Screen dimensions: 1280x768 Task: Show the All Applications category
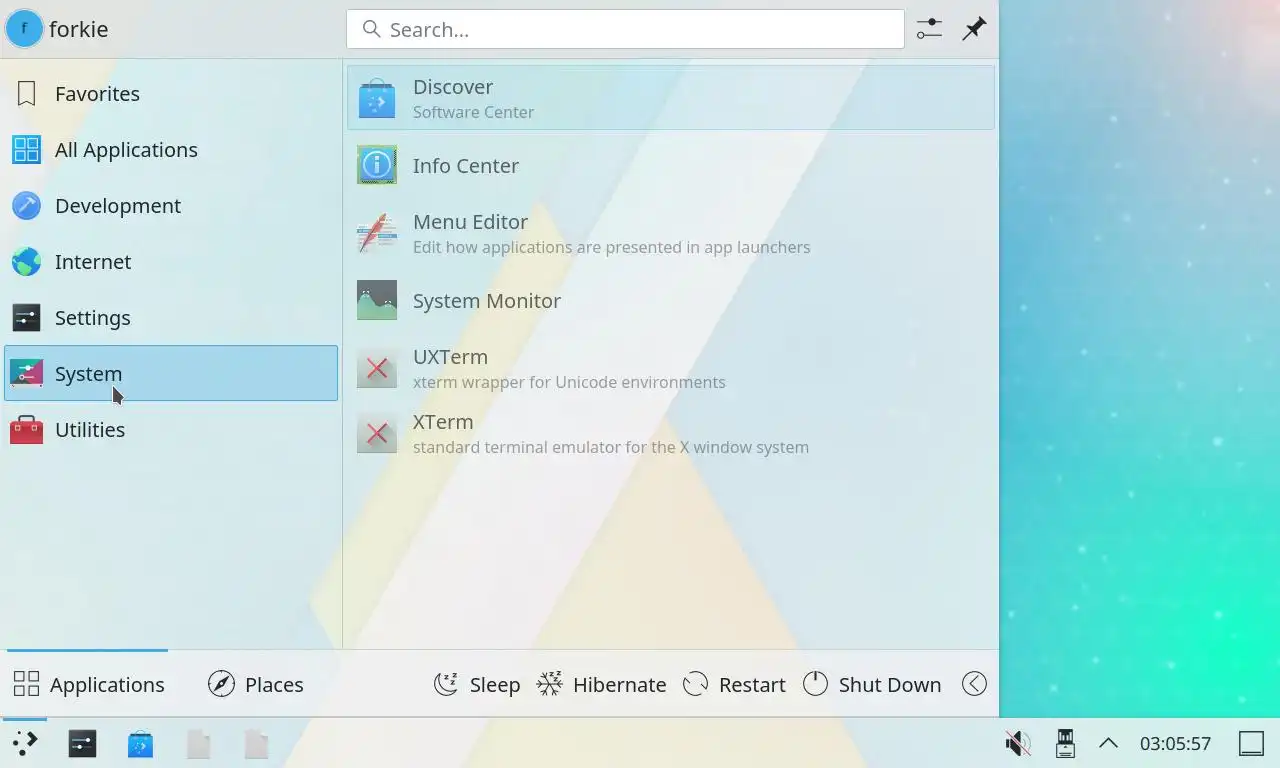pos(171,150)
